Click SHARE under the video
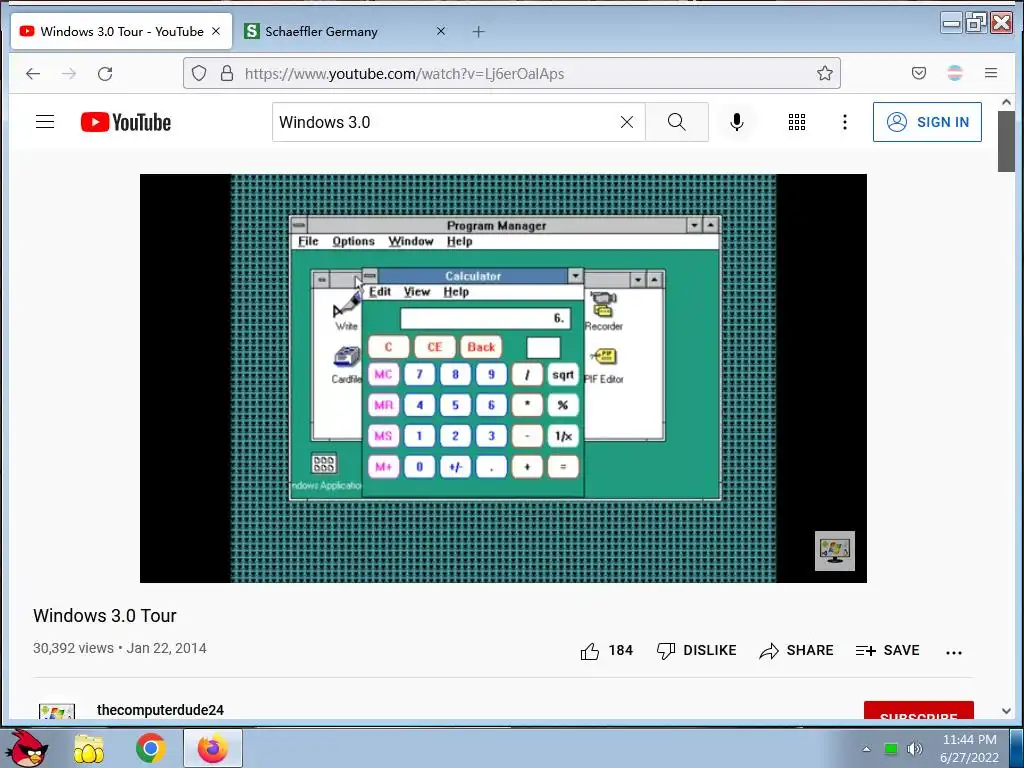The image size is (1024, 768). pos(796,650)
